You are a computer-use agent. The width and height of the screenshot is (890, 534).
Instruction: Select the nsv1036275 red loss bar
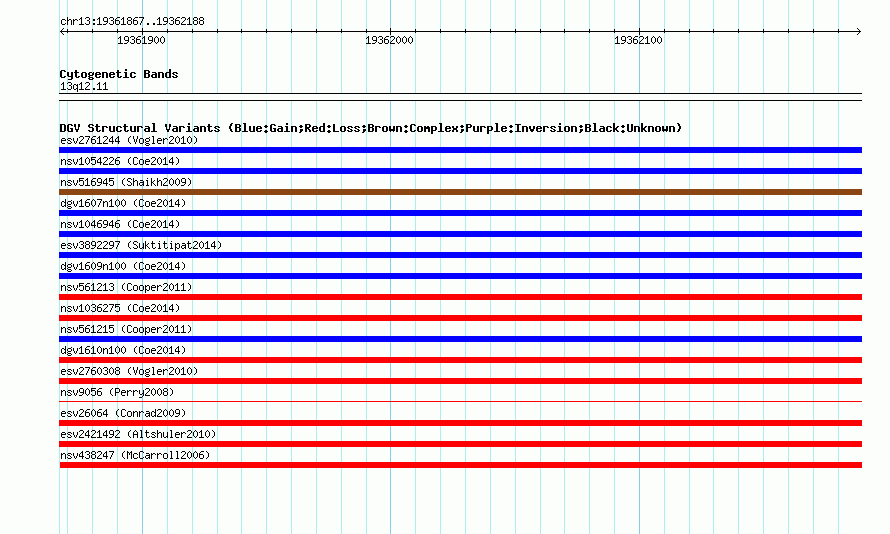tap(460, 318)
